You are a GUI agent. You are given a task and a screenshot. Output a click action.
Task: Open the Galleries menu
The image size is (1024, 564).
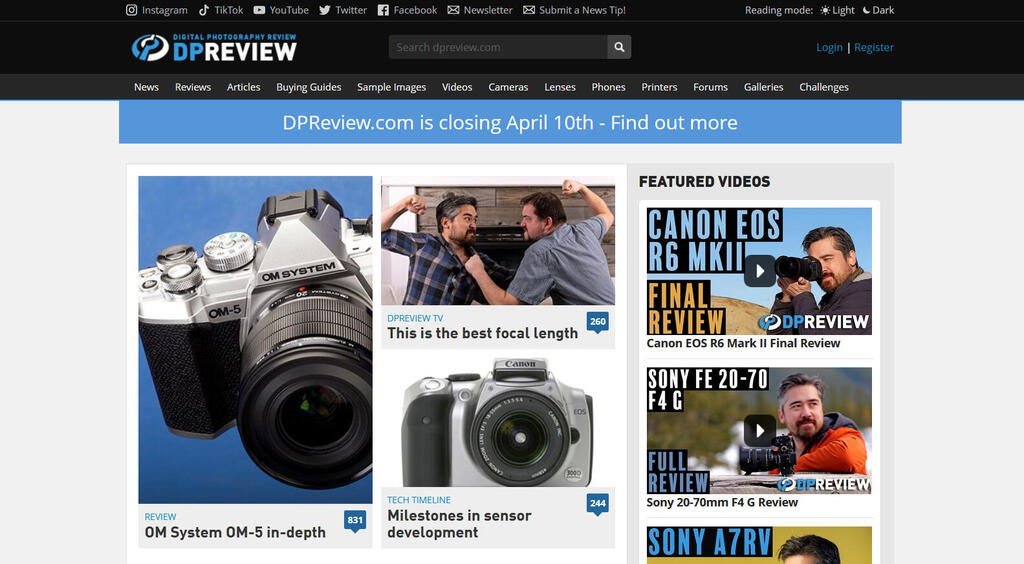click(x=763, y=87)
